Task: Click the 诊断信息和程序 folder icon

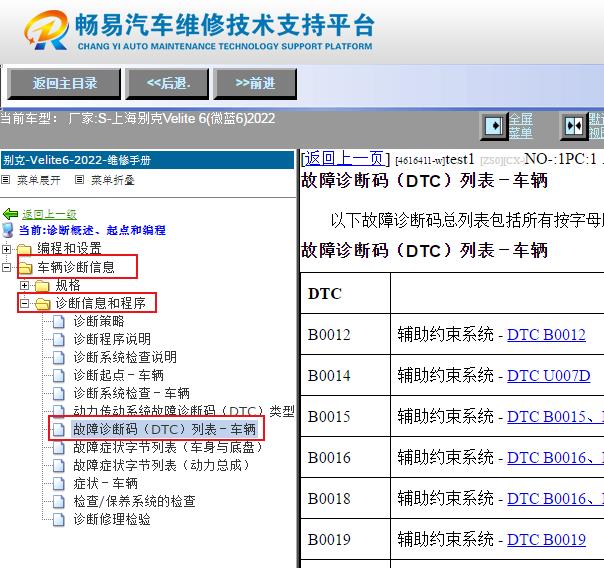Action: 43,304
